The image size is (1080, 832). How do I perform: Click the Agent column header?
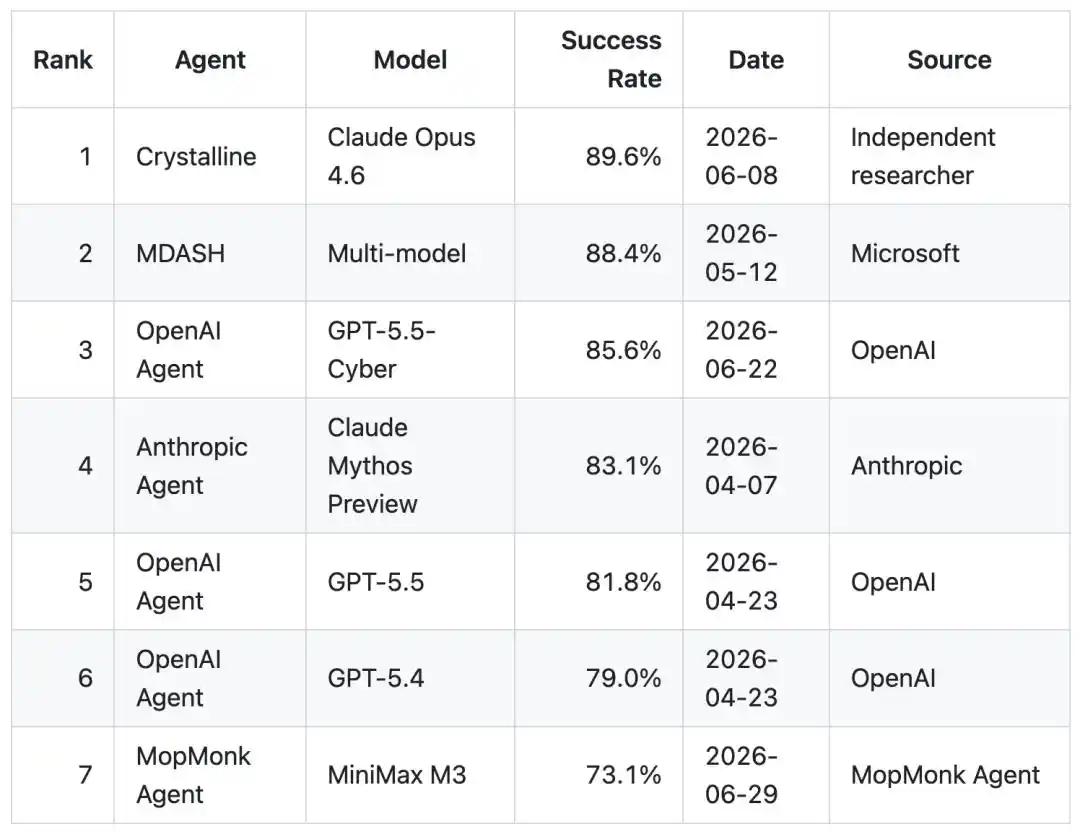(210, 60)
